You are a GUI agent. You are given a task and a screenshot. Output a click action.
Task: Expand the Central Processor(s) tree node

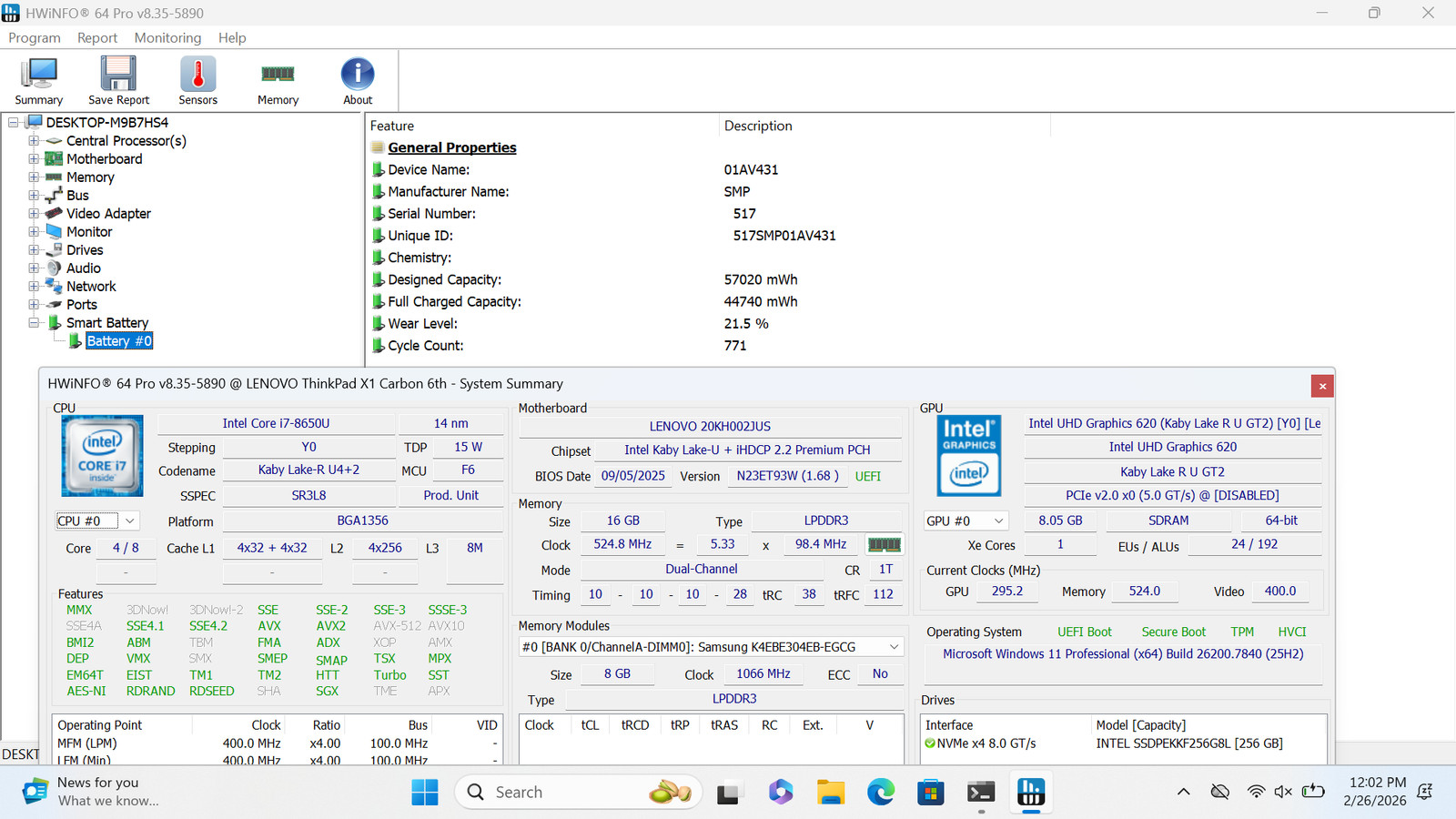point(34,141)
